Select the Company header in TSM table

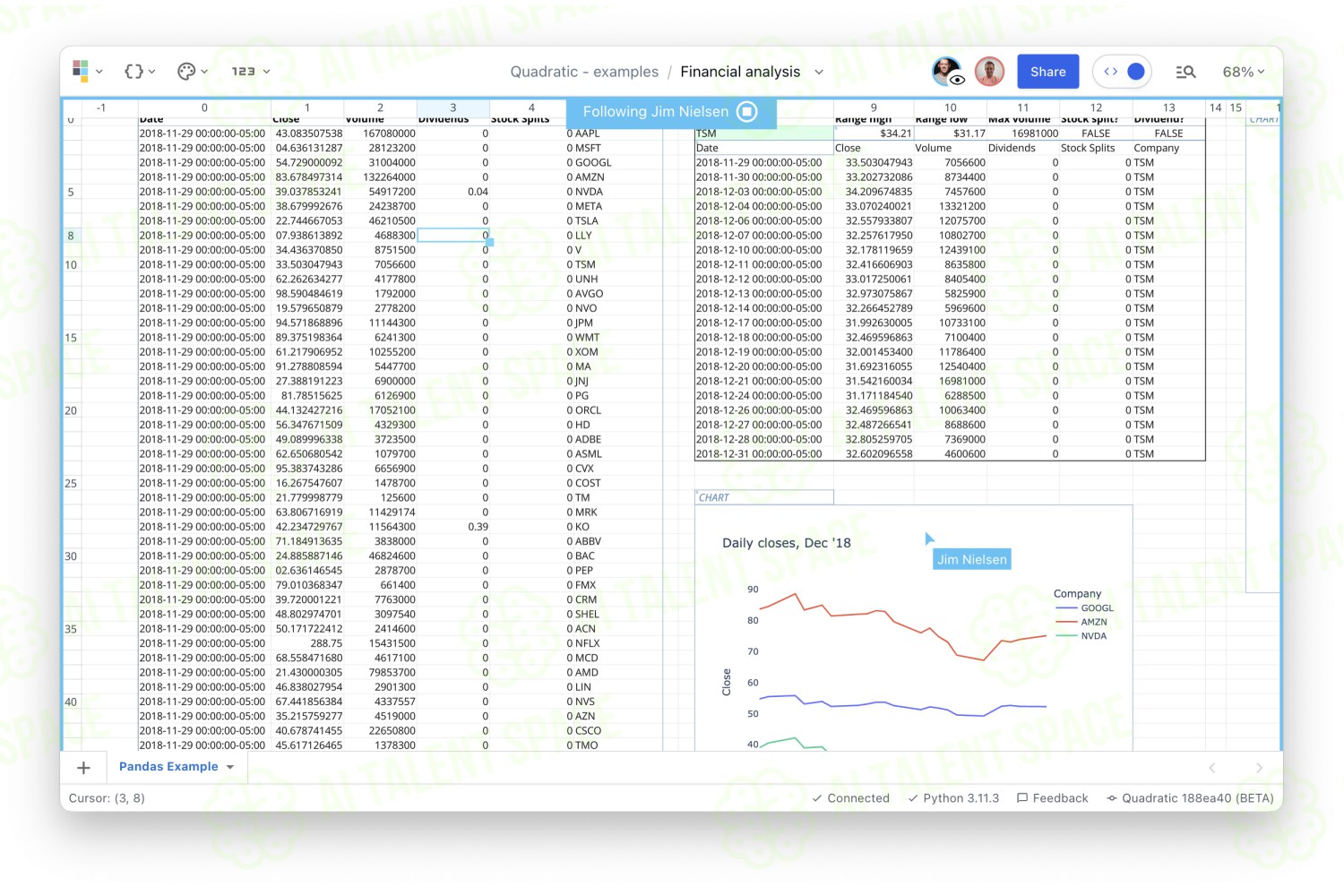pos(1156,148)
